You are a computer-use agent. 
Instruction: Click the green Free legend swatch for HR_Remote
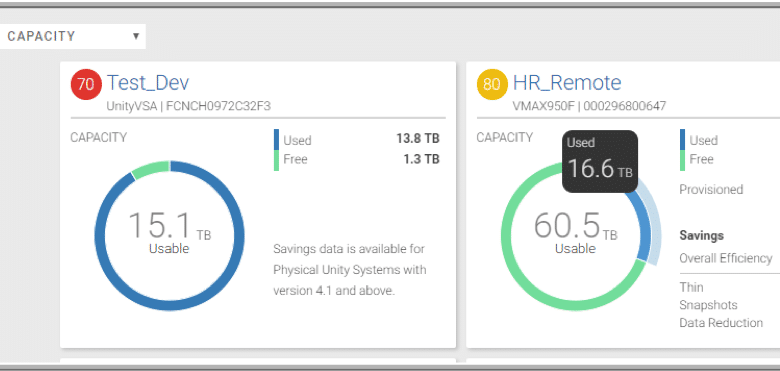point(682,161)
